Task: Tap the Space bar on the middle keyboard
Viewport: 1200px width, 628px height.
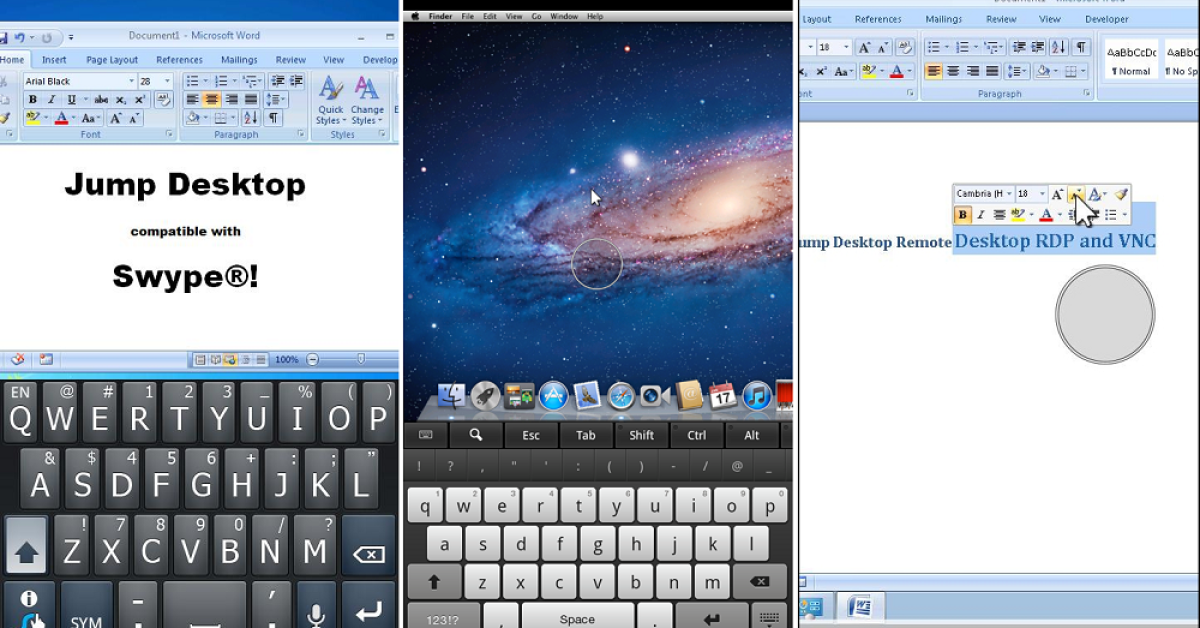Action: (x=577, y=618)
